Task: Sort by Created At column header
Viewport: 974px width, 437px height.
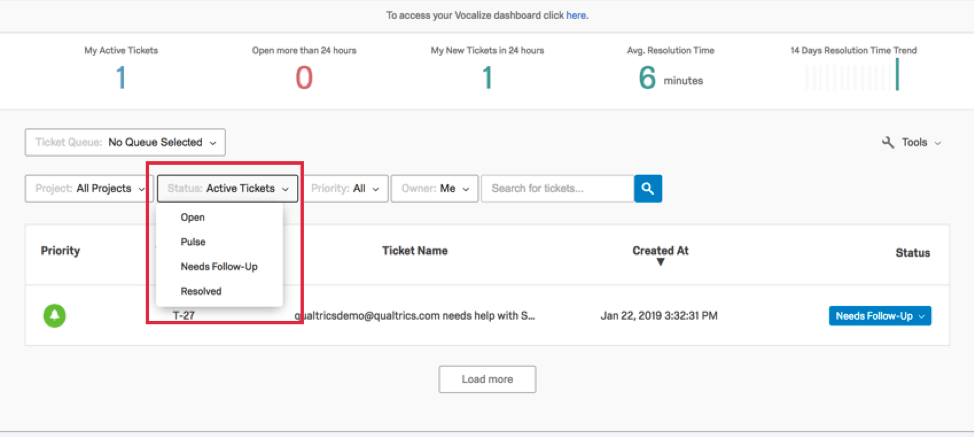Action: tap(660, 251)
